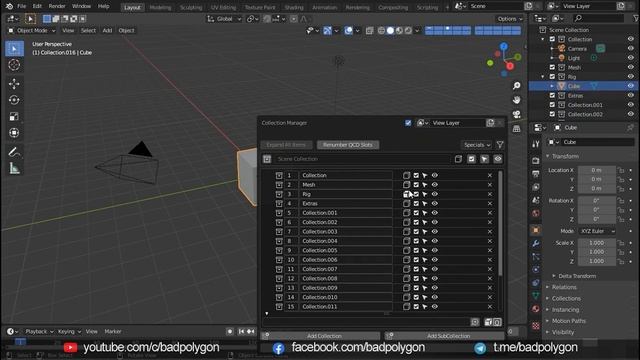
Task: Open the XYZ Euler rotation mode dropdown
Action: [598, 231]
